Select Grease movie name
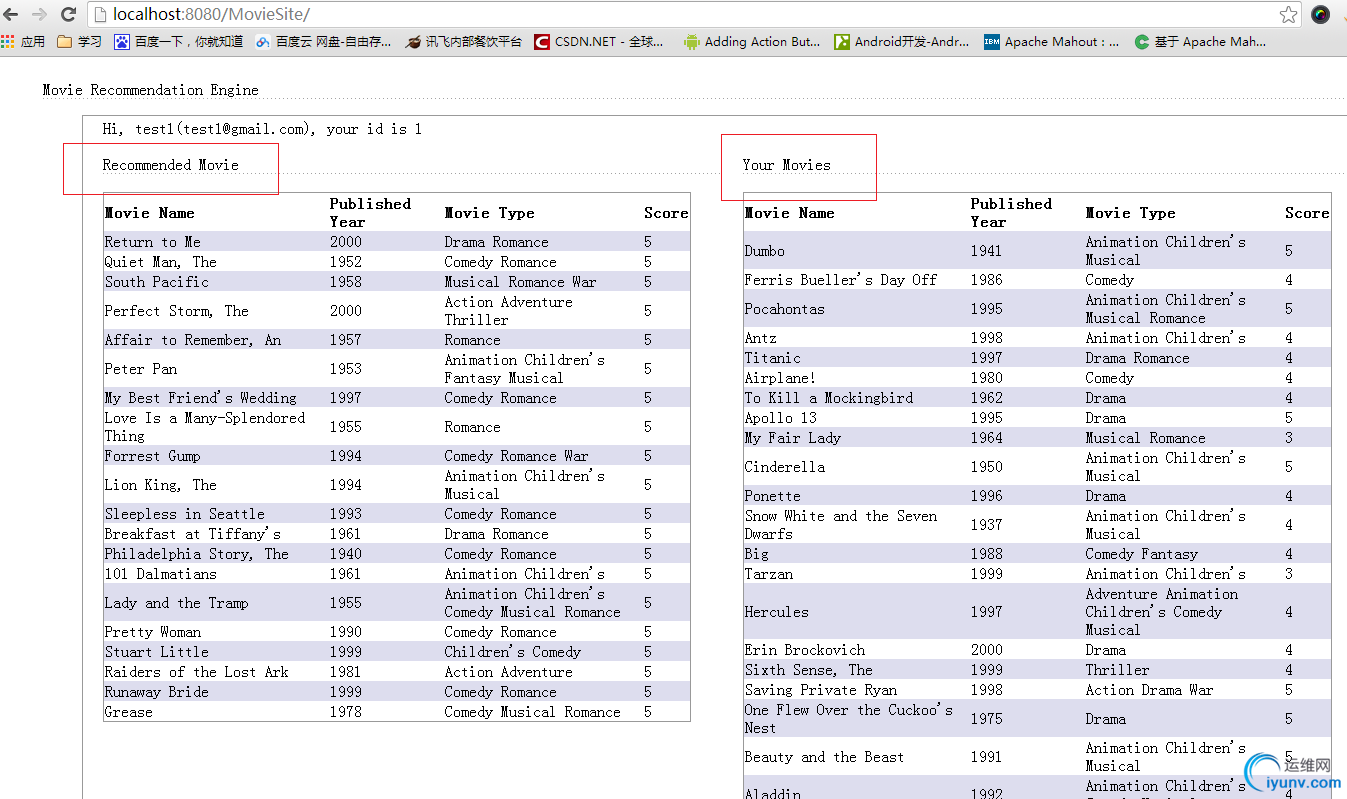Image resolution: width=1347 pixels, height=799 pixels. click(128, 712)
